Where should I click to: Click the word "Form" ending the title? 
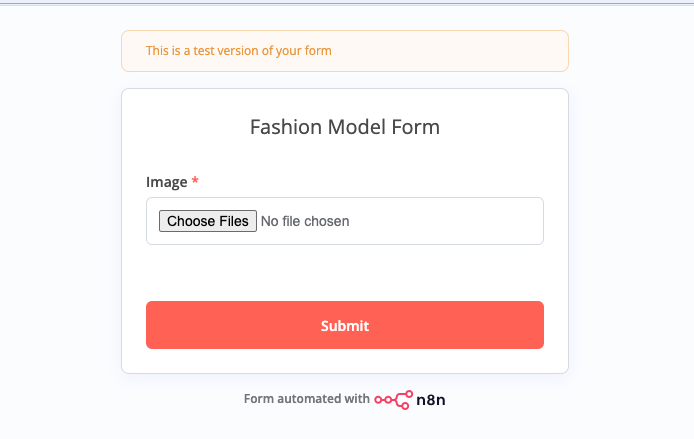pyautogui.click(x=416, y=128)
